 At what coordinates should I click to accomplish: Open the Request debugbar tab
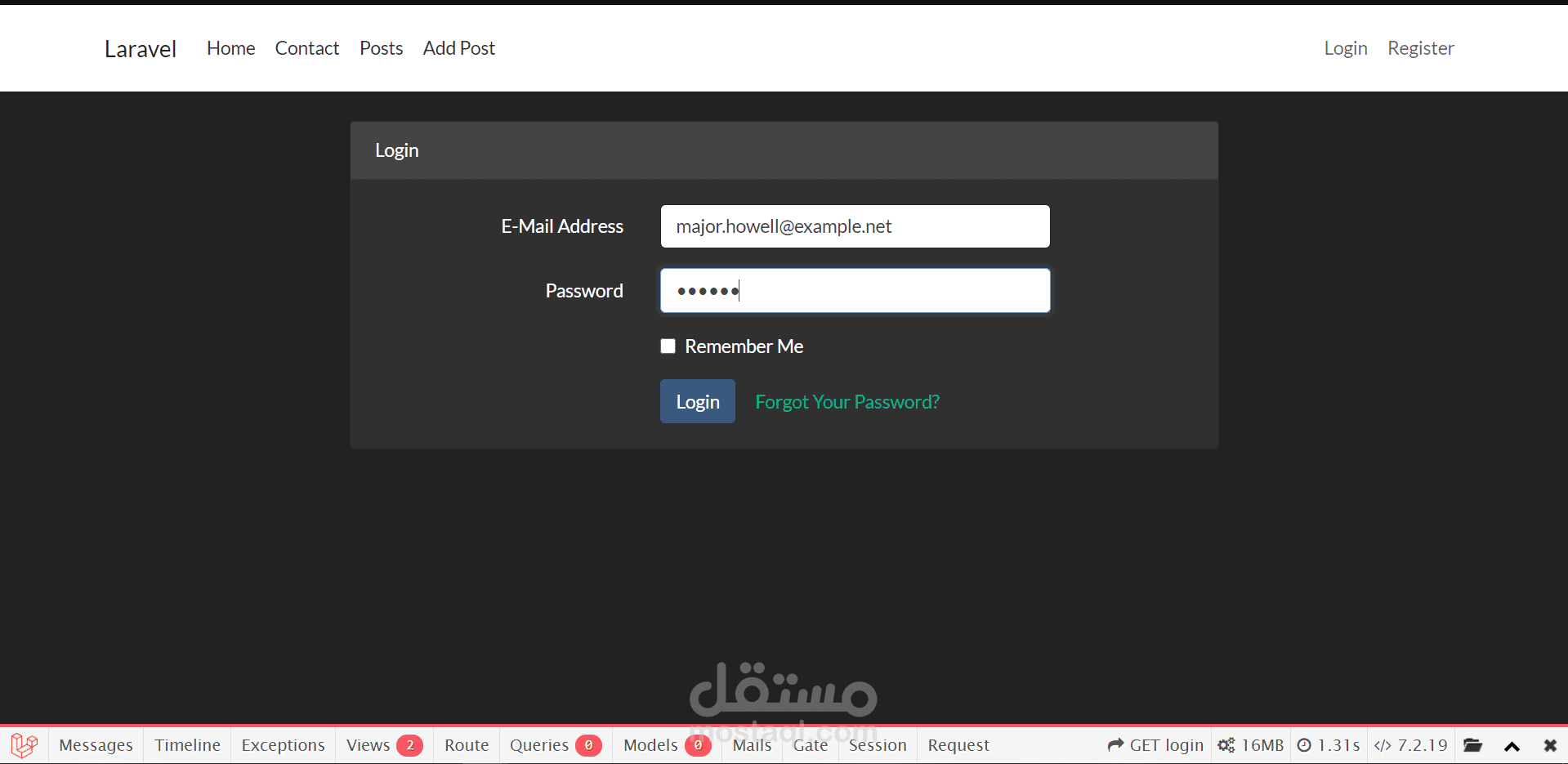(x=958, y=745)
